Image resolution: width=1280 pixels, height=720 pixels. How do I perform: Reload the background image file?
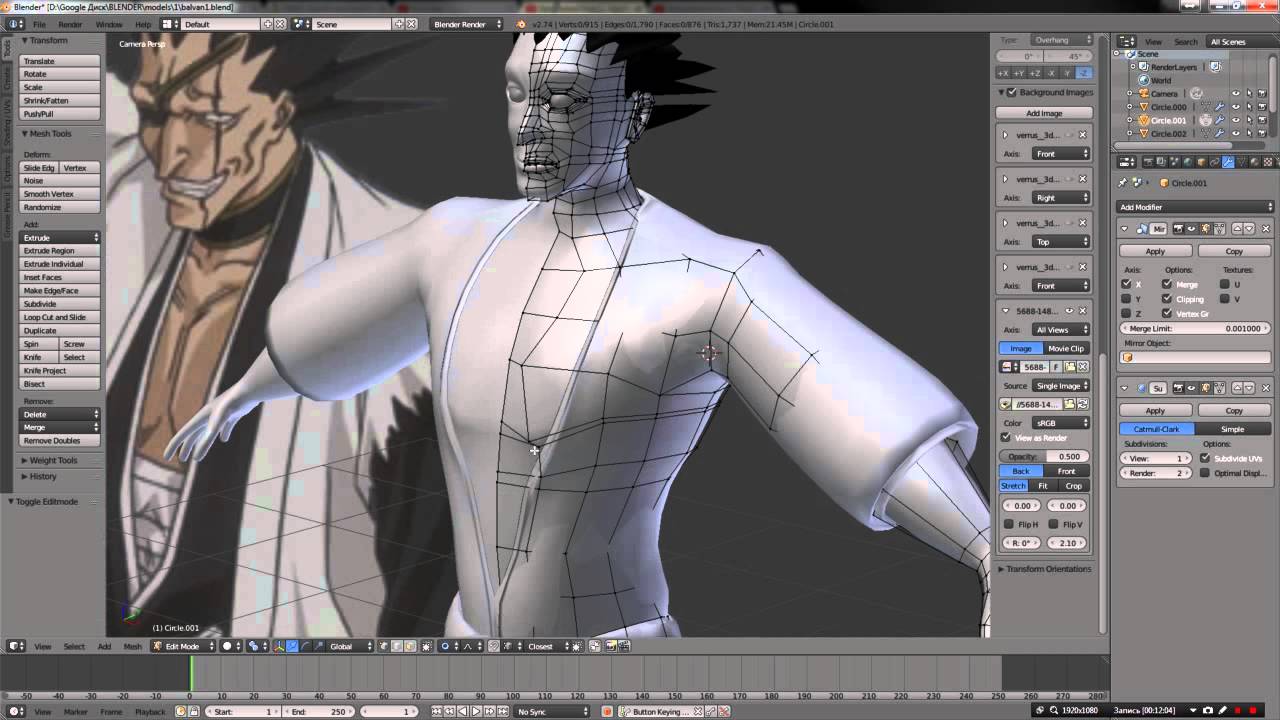(1082, 404)
